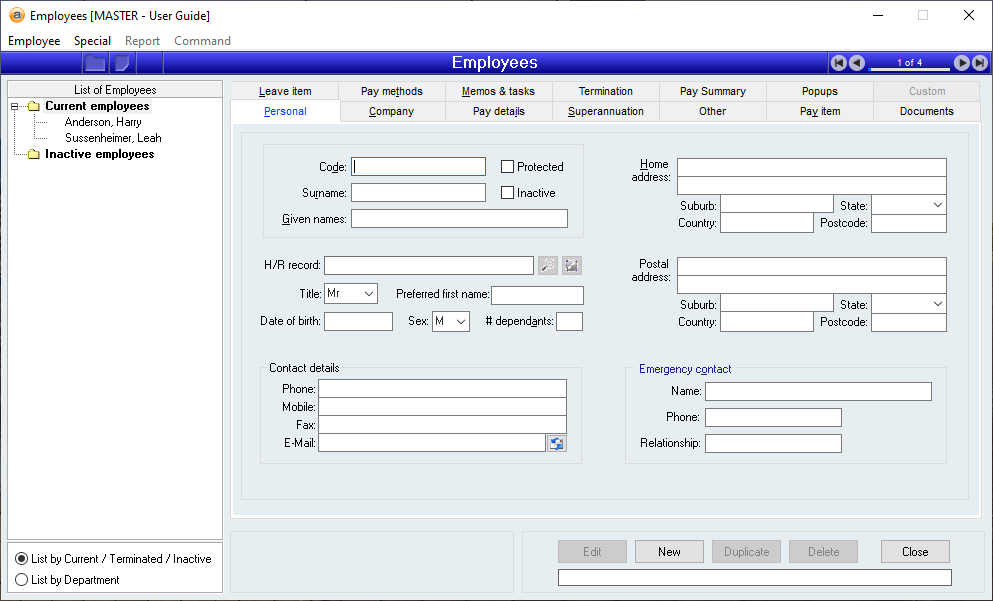Click the folder icon in the blue toolbar

pos(95,63)
